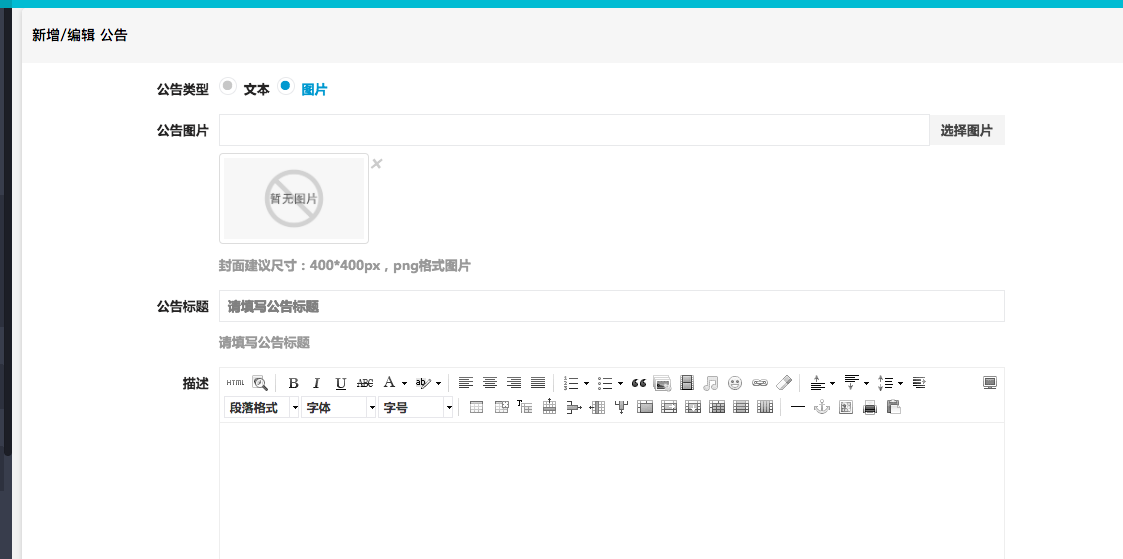Insert a horizontal rule line
The width and height of the screenshot is (1123, 559).
[798, 407]
